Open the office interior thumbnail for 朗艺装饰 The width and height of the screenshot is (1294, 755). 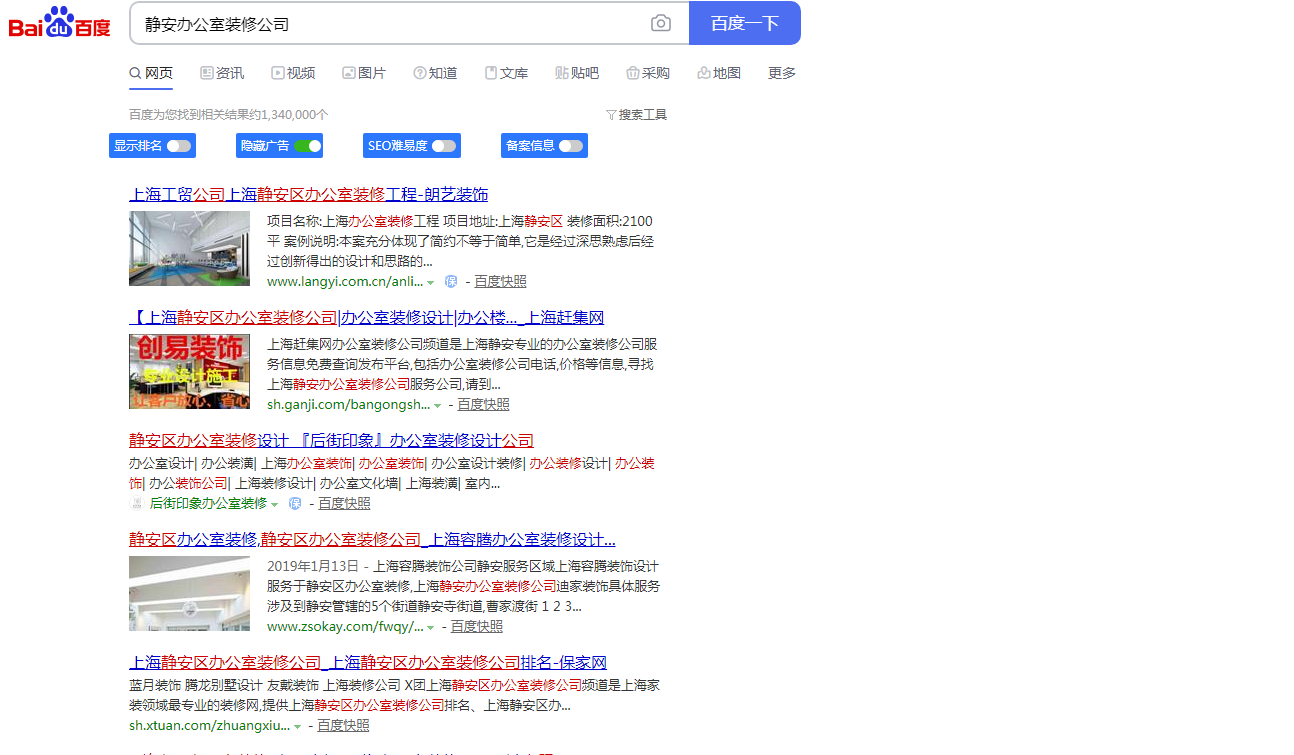(x=189, y=248)
